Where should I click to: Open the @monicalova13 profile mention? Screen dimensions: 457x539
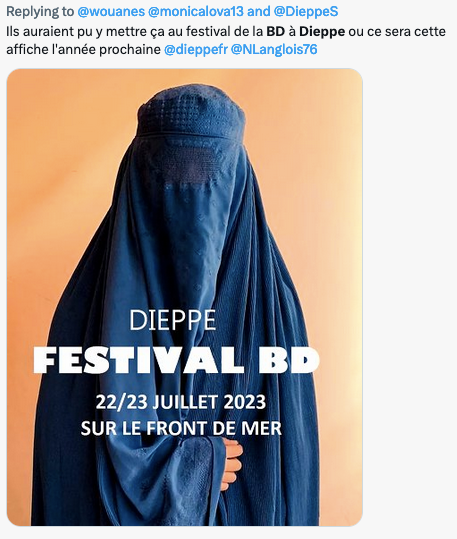point(196,12)
